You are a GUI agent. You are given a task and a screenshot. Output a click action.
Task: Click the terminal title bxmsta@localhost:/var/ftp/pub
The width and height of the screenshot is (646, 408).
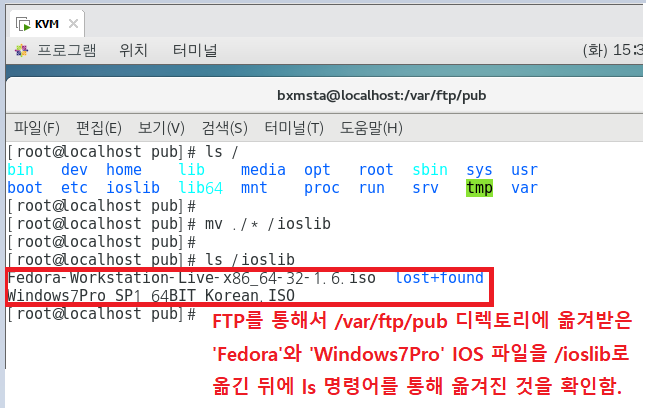[382, 96]
